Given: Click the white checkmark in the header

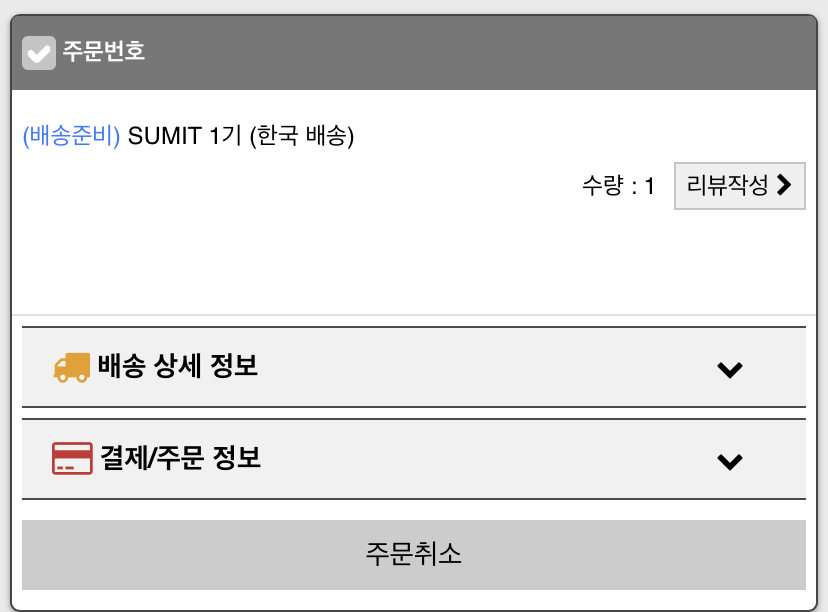Looking at the screenshot, I should (x=39, y=53).
